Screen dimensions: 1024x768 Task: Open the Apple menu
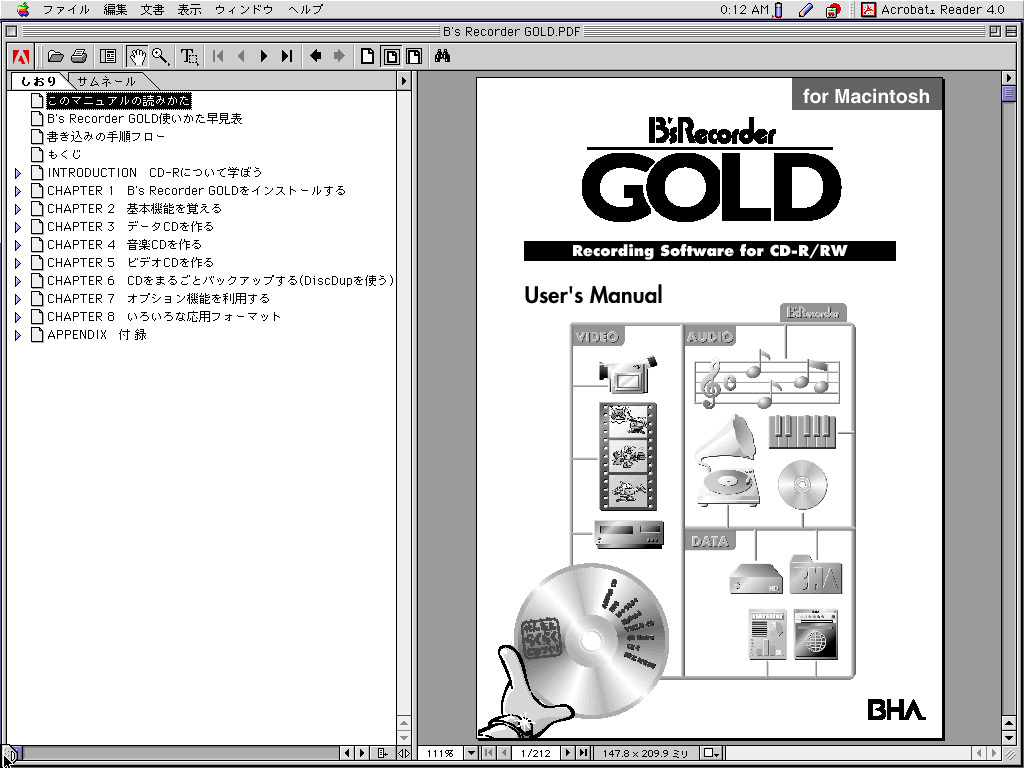pos(23,9)
